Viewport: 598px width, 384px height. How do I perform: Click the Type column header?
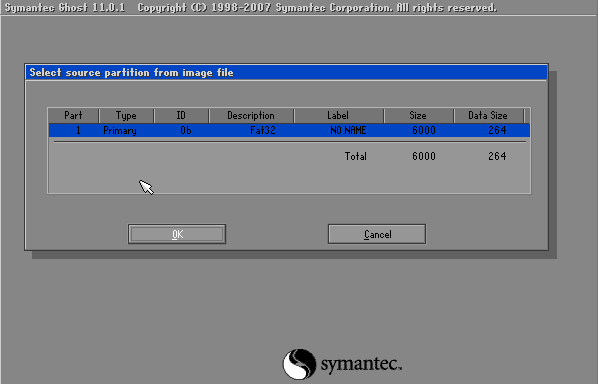[126, 116]
